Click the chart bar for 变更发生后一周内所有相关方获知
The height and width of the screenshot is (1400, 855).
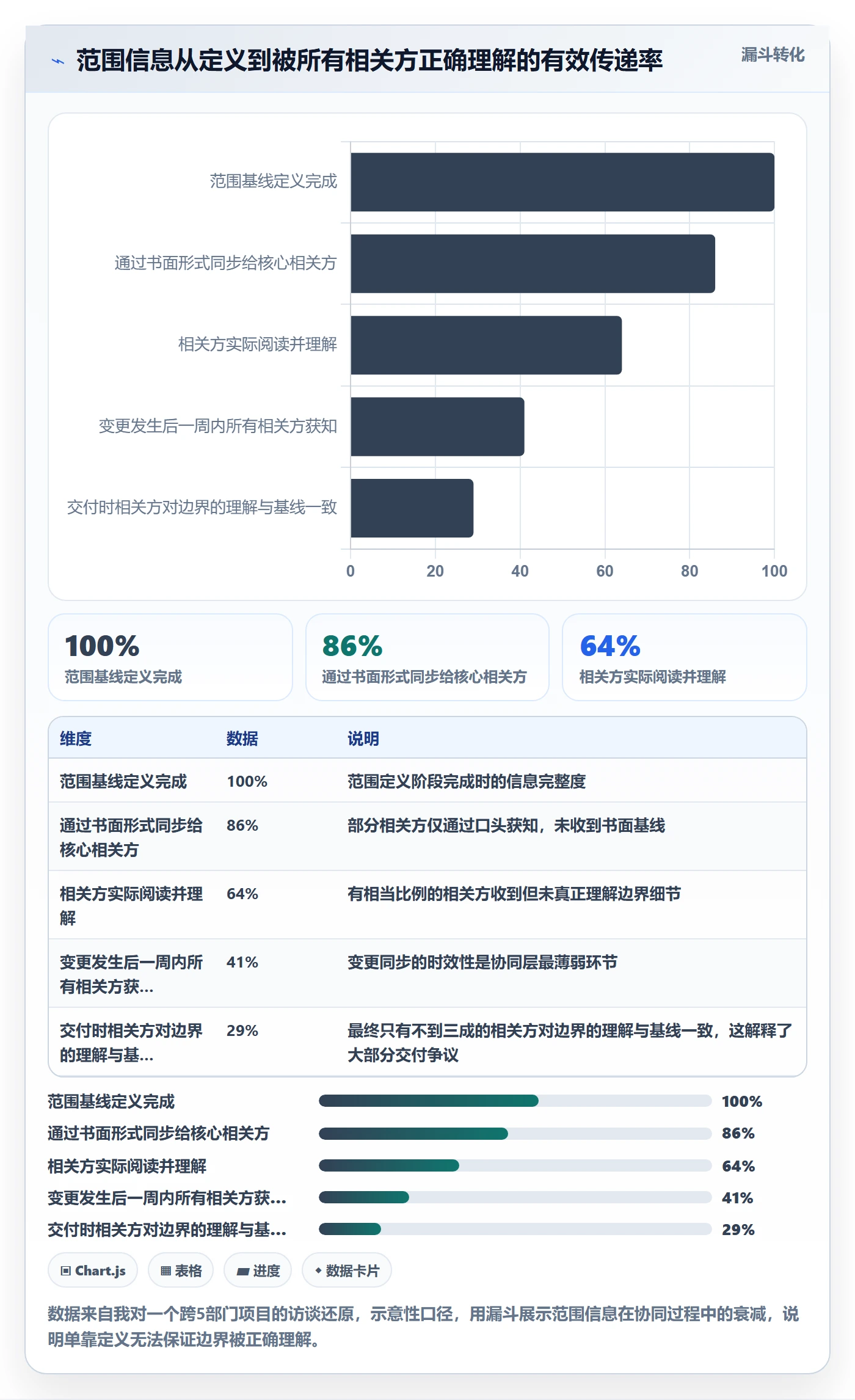(437, 426)
